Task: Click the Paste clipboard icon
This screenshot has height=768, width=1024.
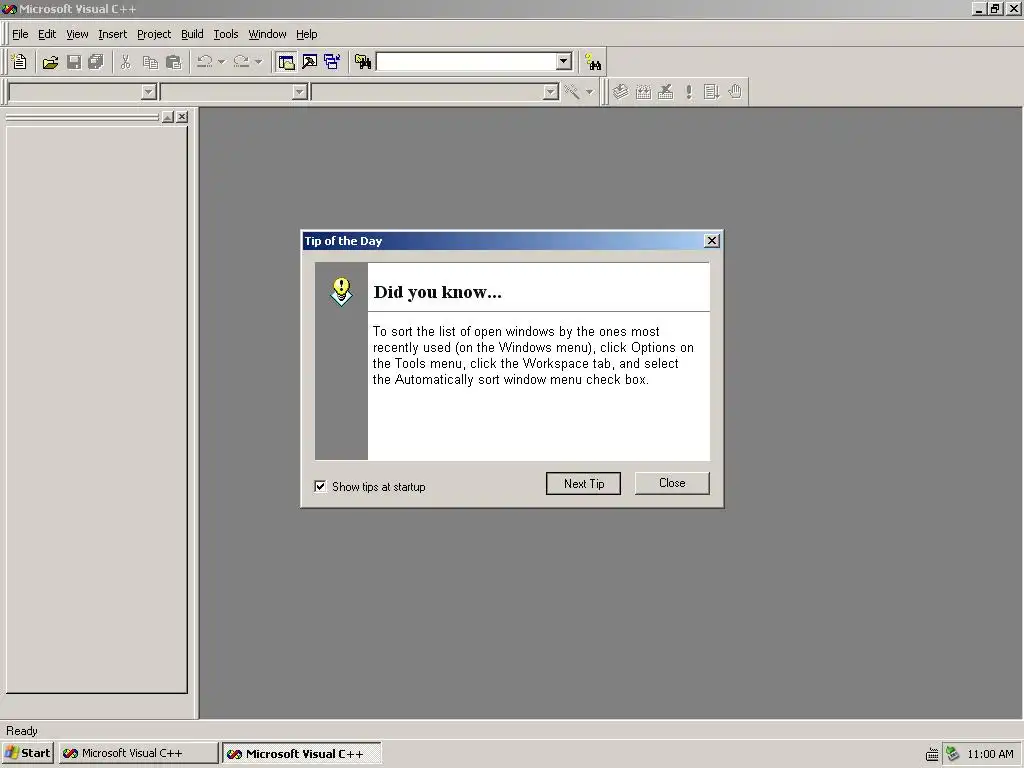Action: coord(174,62)
